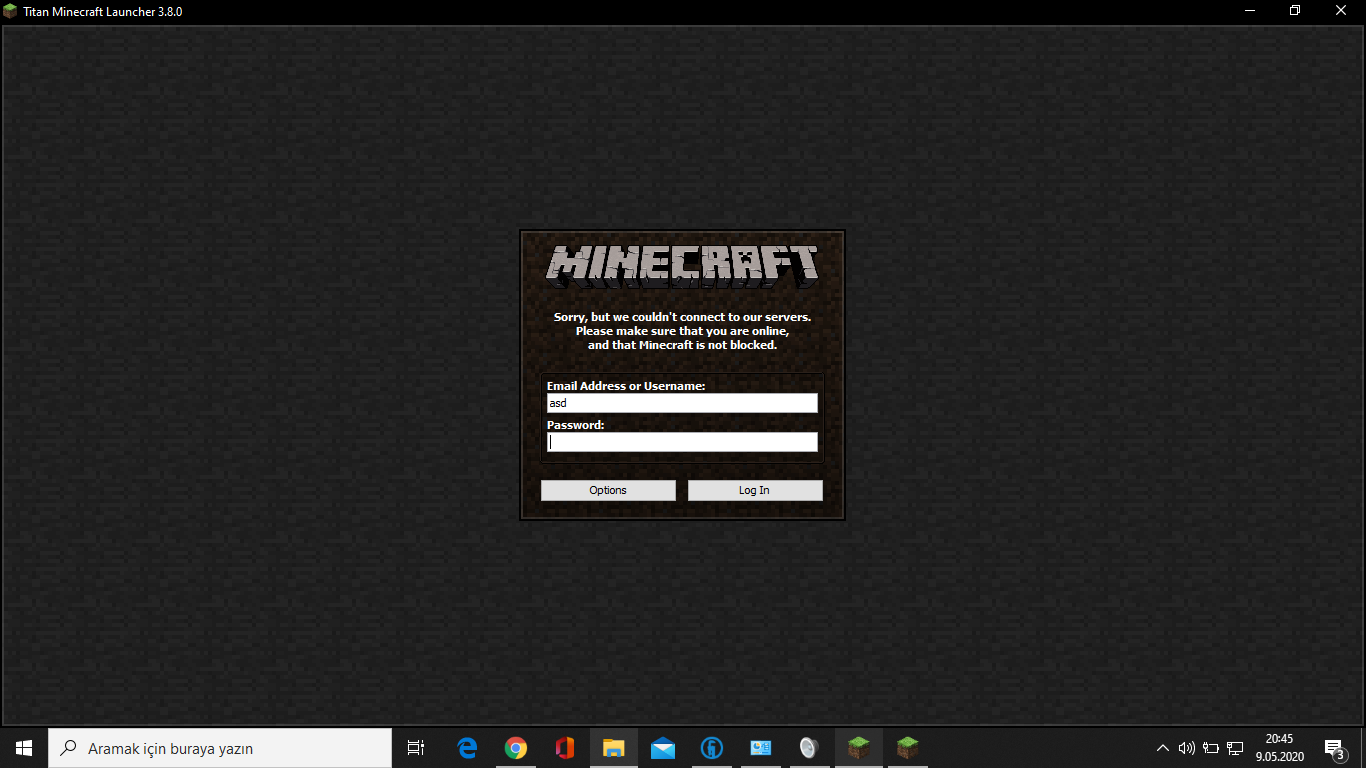Restore down the launcher window
This screenshot has width=1366, height=768.
pyautogui.click(x=1295, y=11)
